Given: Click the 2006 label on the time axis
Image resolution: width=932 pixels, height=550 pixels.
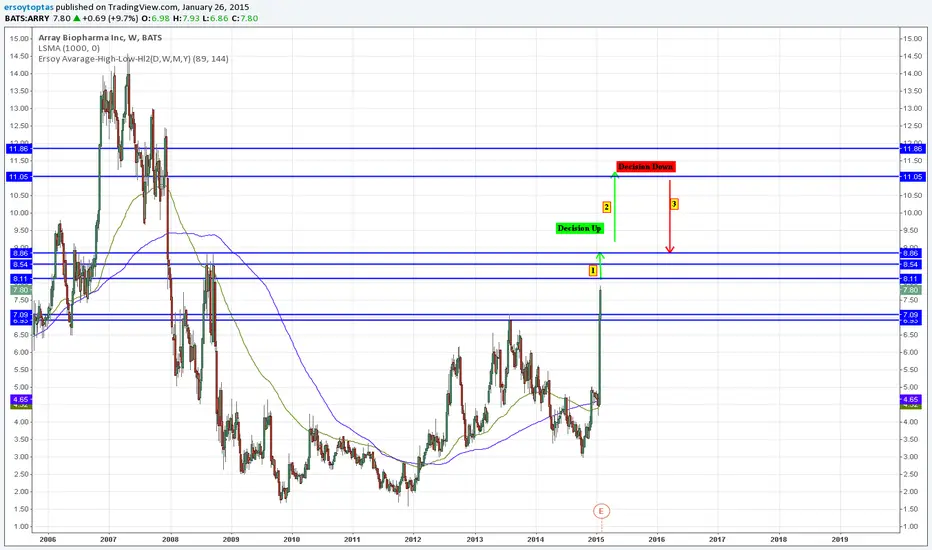Looking at the screenshot, I should tap(48, 539).
